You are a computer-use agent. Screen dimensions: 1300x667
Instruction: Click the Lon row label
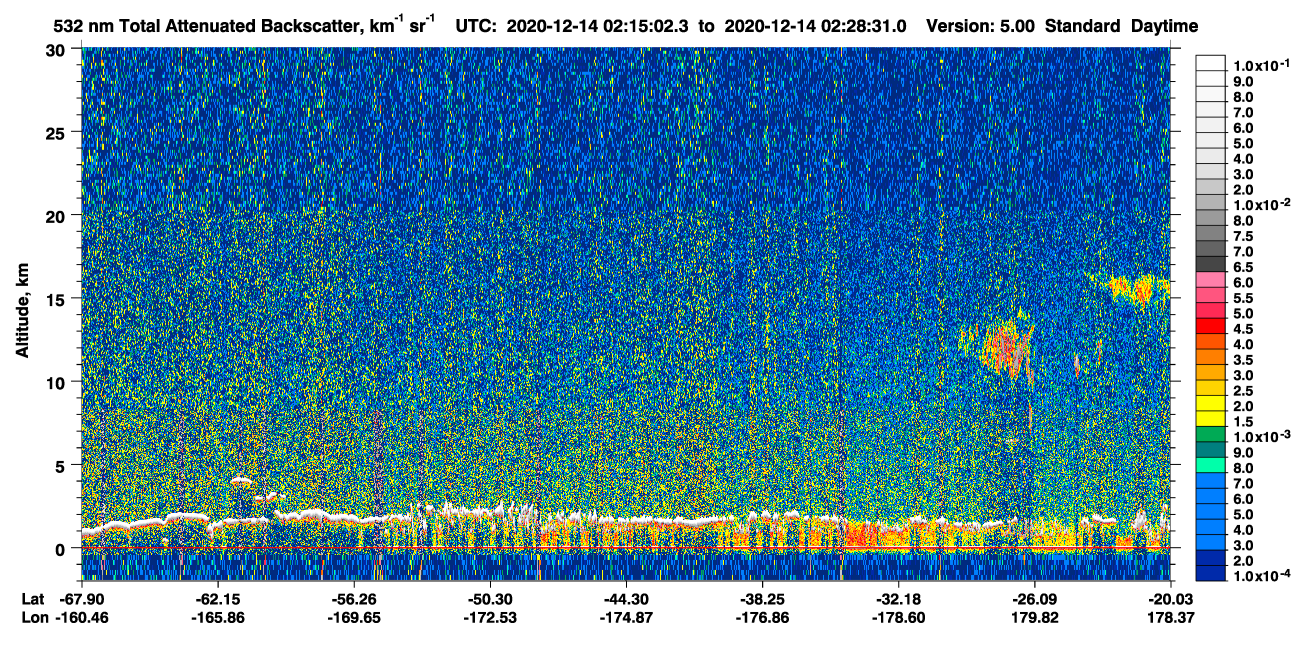34,618
